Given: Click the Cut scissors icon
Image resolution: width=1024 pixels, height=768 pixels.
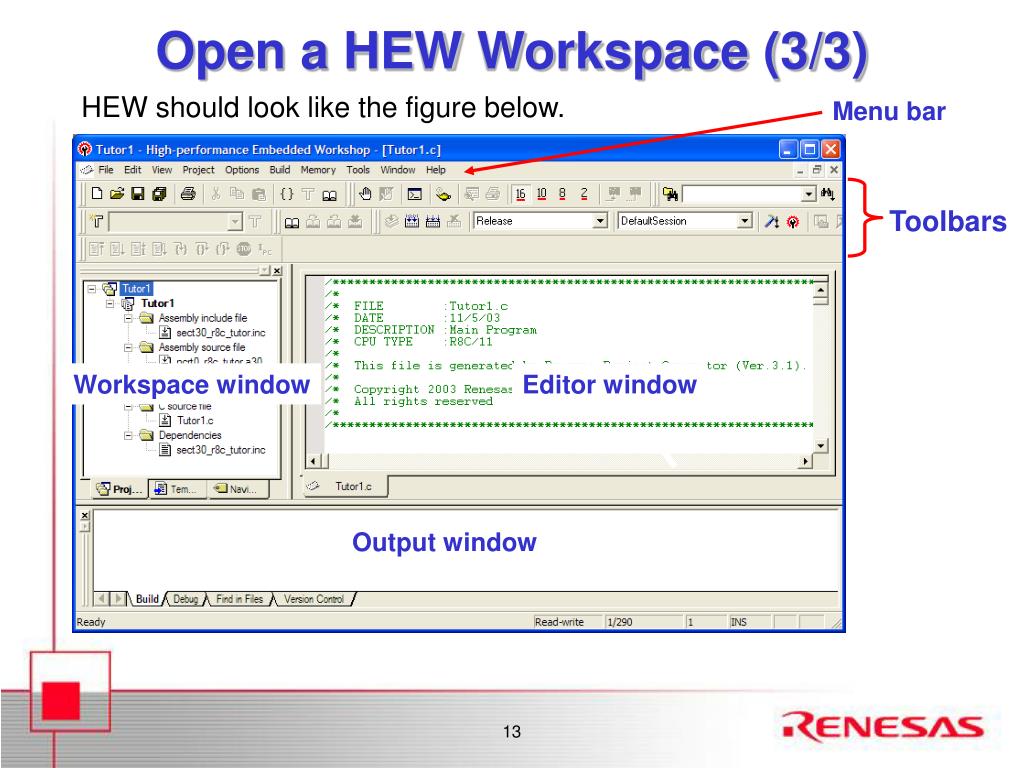Looking at the screenshot, I should [x=216, y=193].
